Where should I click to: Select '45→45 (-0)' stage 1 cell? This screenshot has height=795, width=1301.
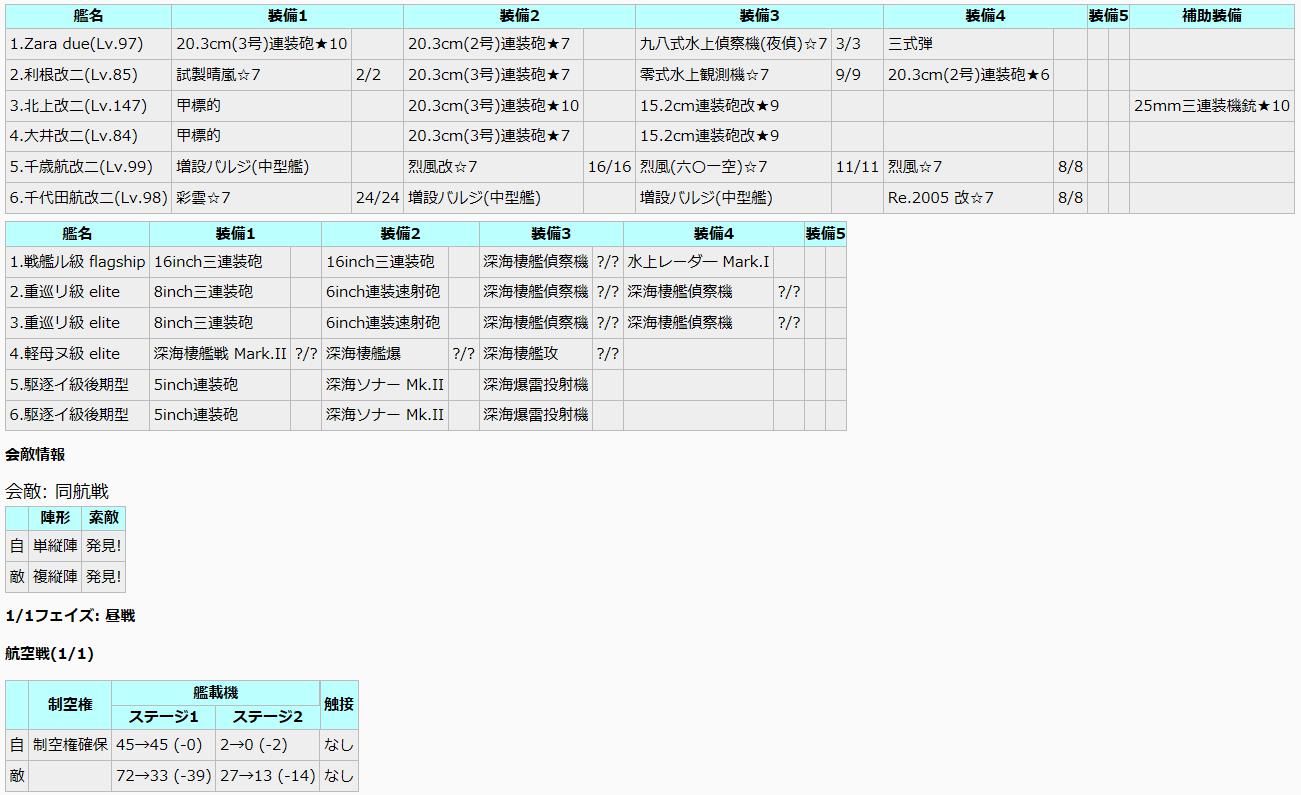(163, 745)
